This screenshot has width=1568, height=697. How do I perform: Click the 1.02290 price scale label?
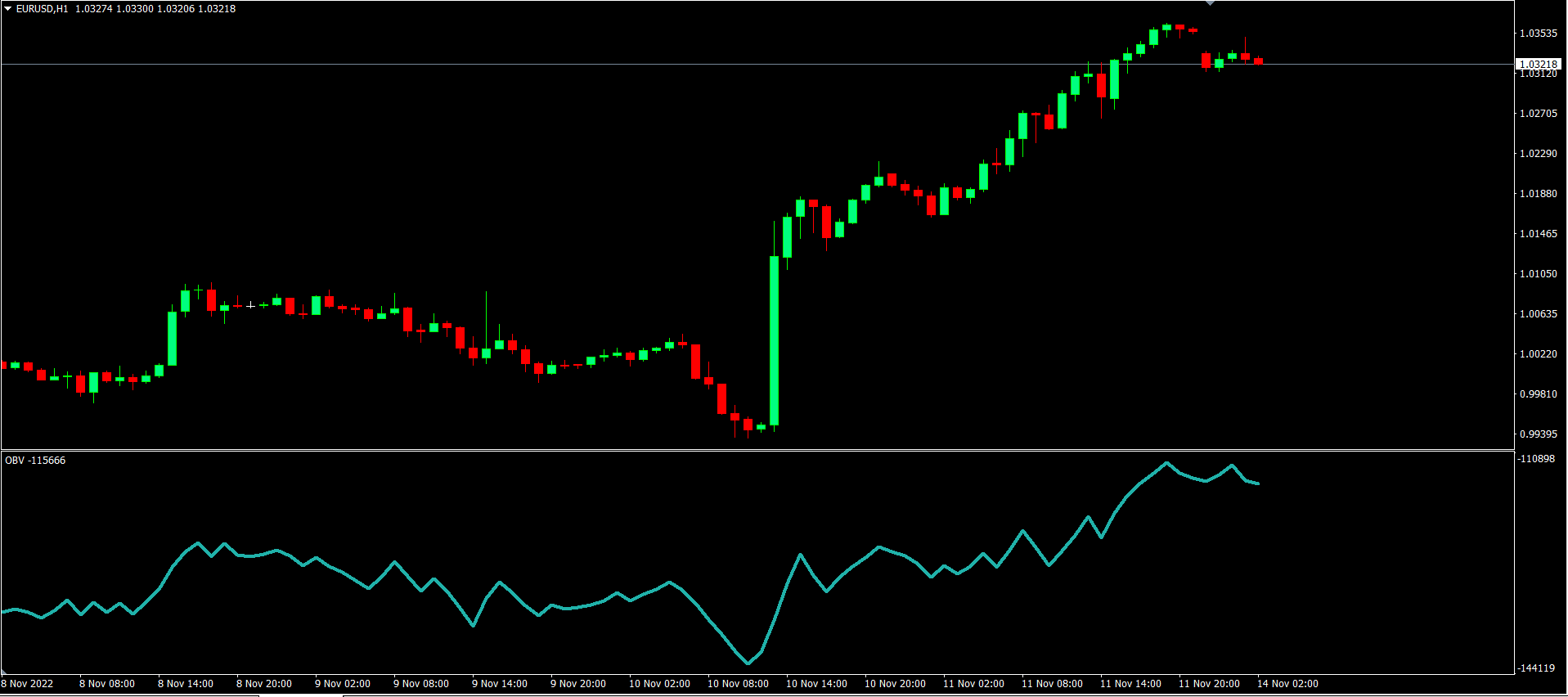[x=1539, y=154]
